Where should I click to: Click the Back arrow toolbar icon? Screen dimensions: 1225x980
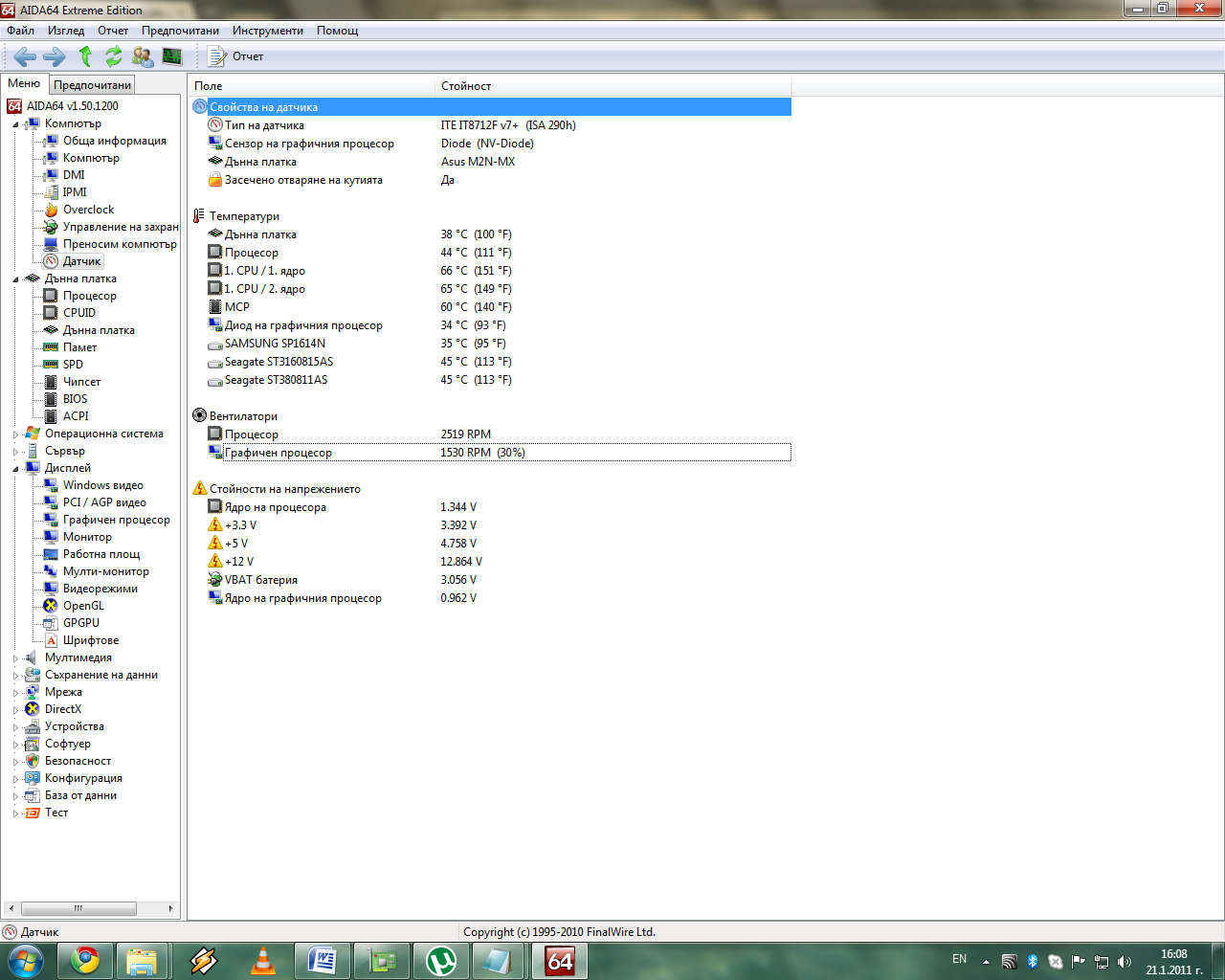25,56
